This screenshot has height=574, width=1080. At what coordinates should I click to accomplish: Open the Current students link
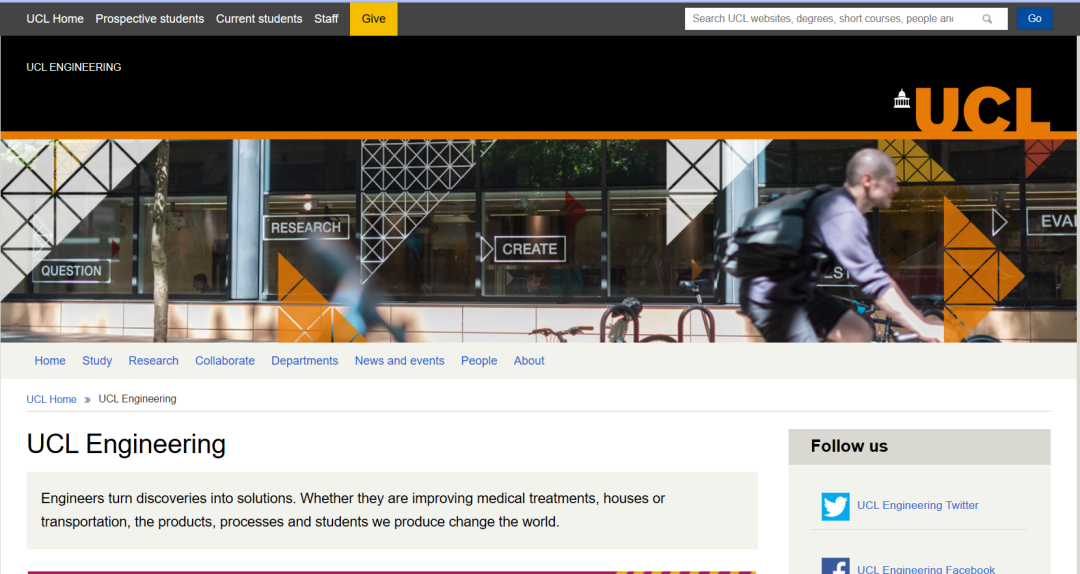pos(259,19)
